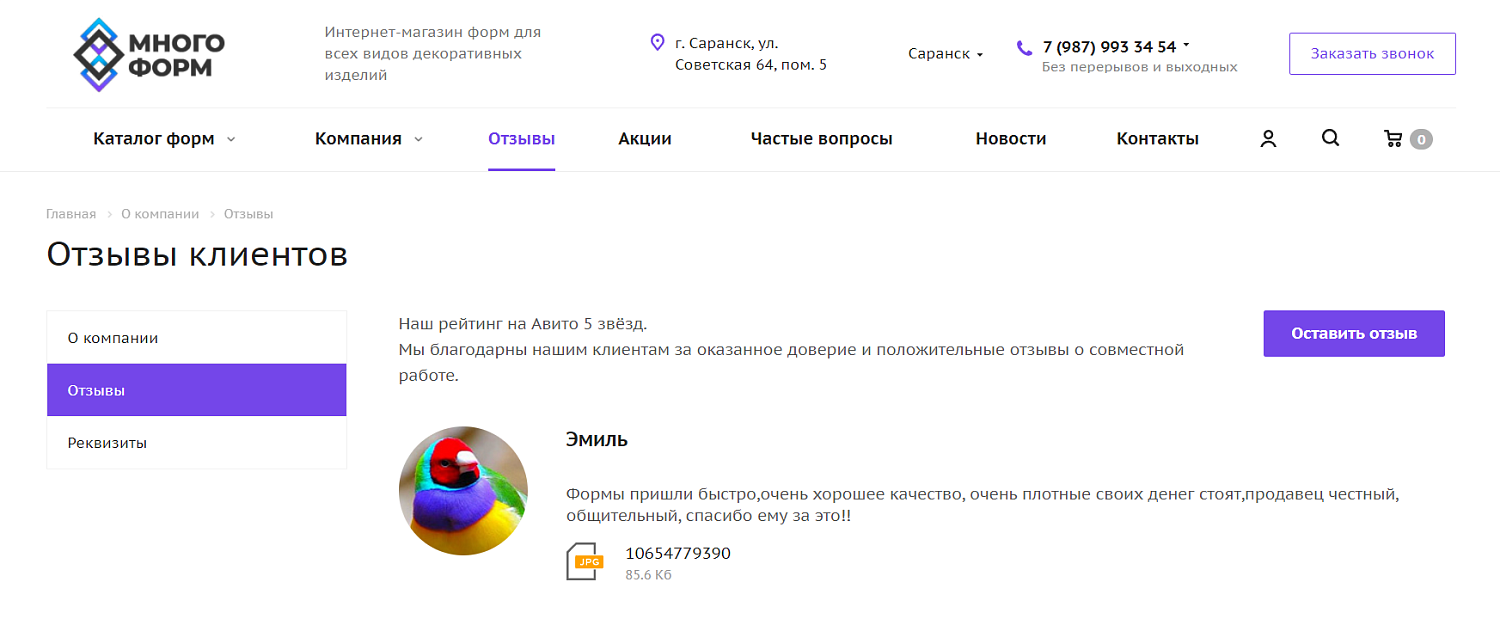Screen dimensions: 1500x625
Task: Open the Новости page from navigation
Action: pos(1010,138)
